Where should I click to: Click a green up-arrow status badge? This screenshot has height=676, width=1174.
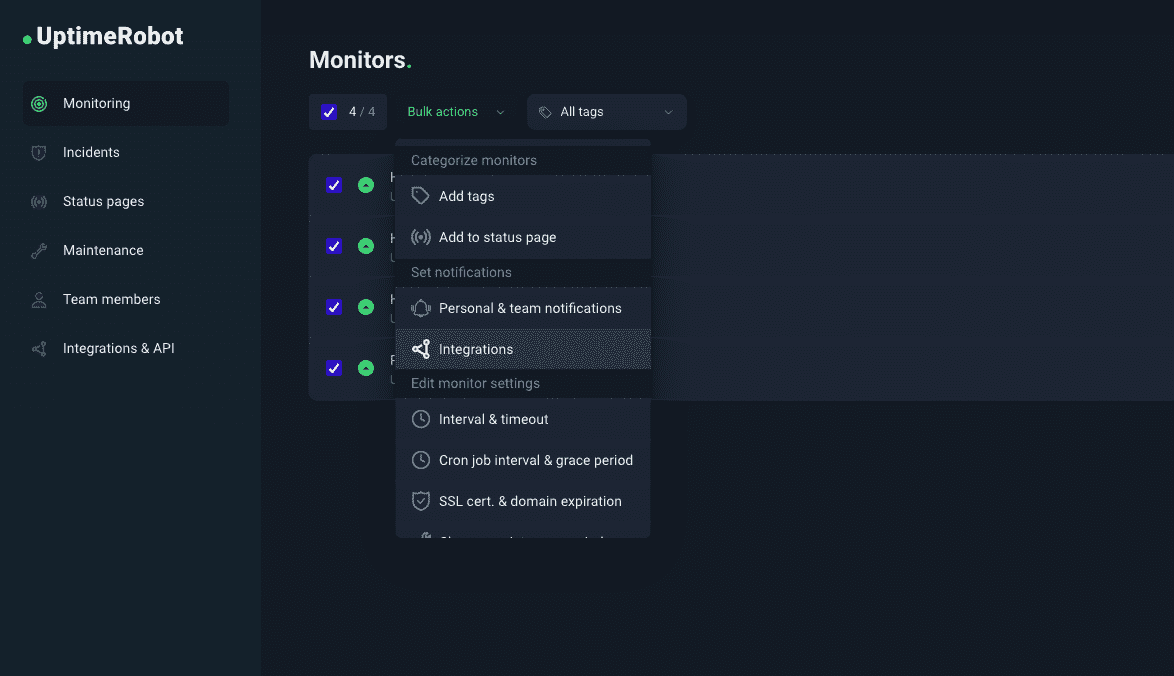click(365, 186)
